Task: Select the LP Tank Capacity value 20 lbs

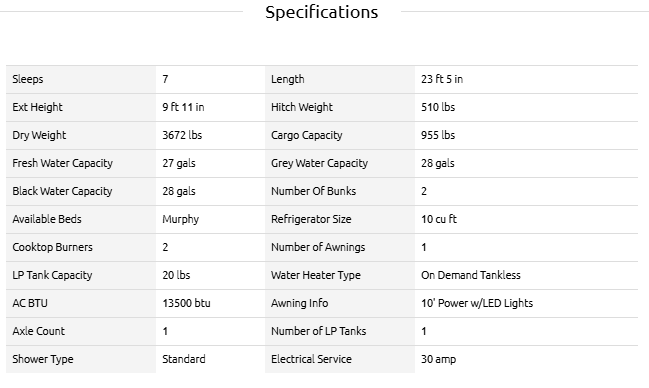Action: (176, 275)
